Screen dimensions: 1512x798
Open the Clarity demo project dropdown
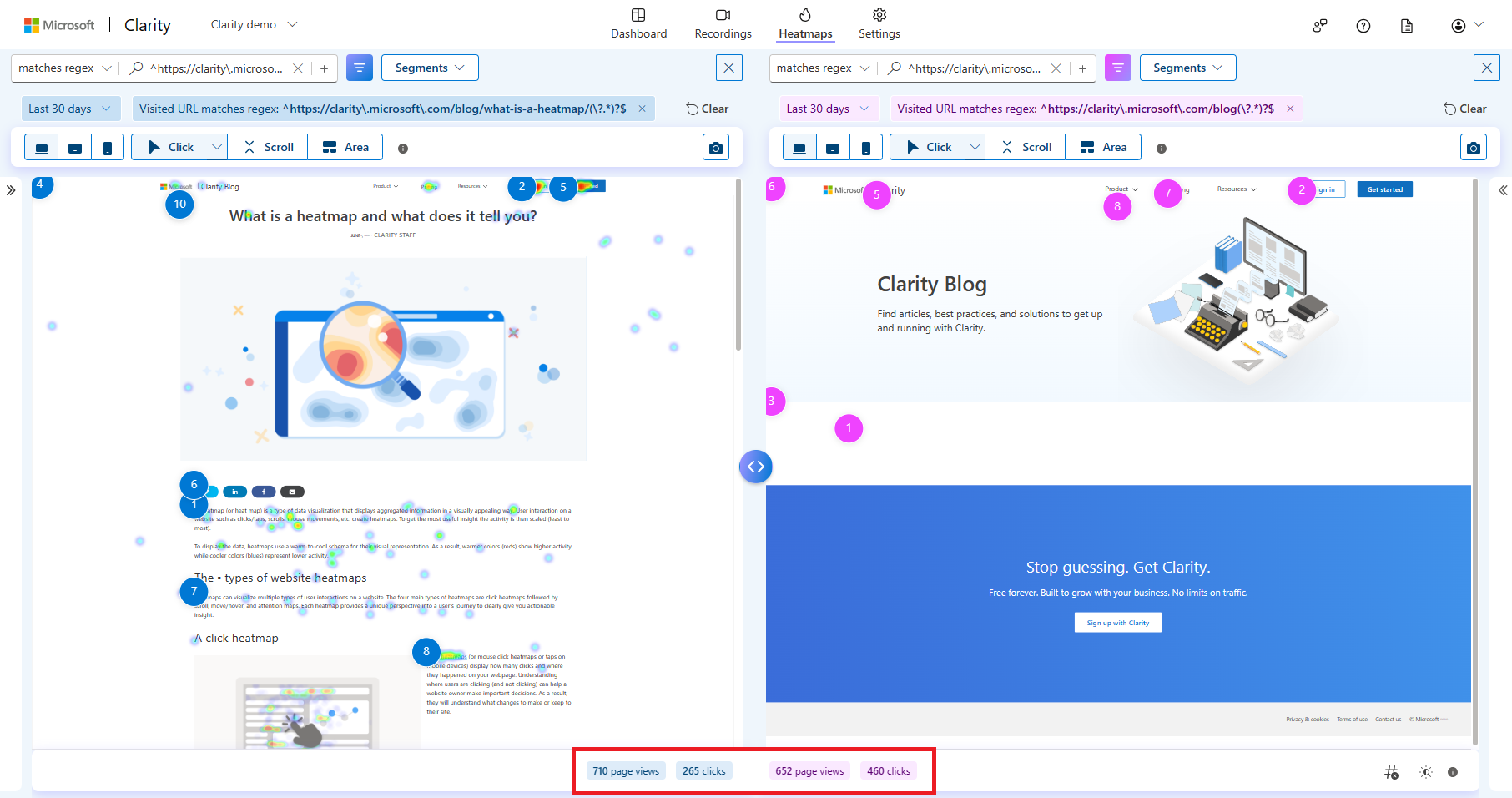[254, 25]
